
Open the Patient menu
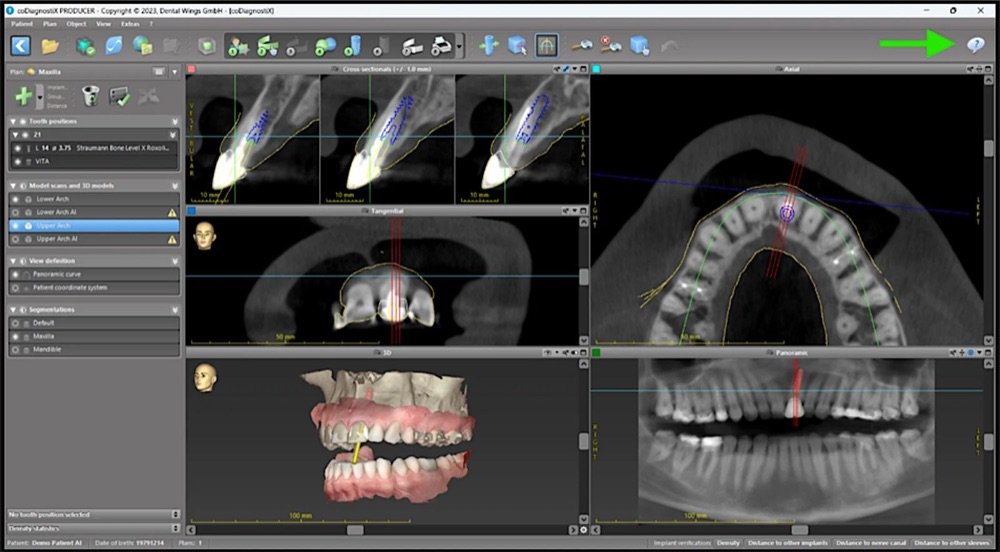click(22, 24)
